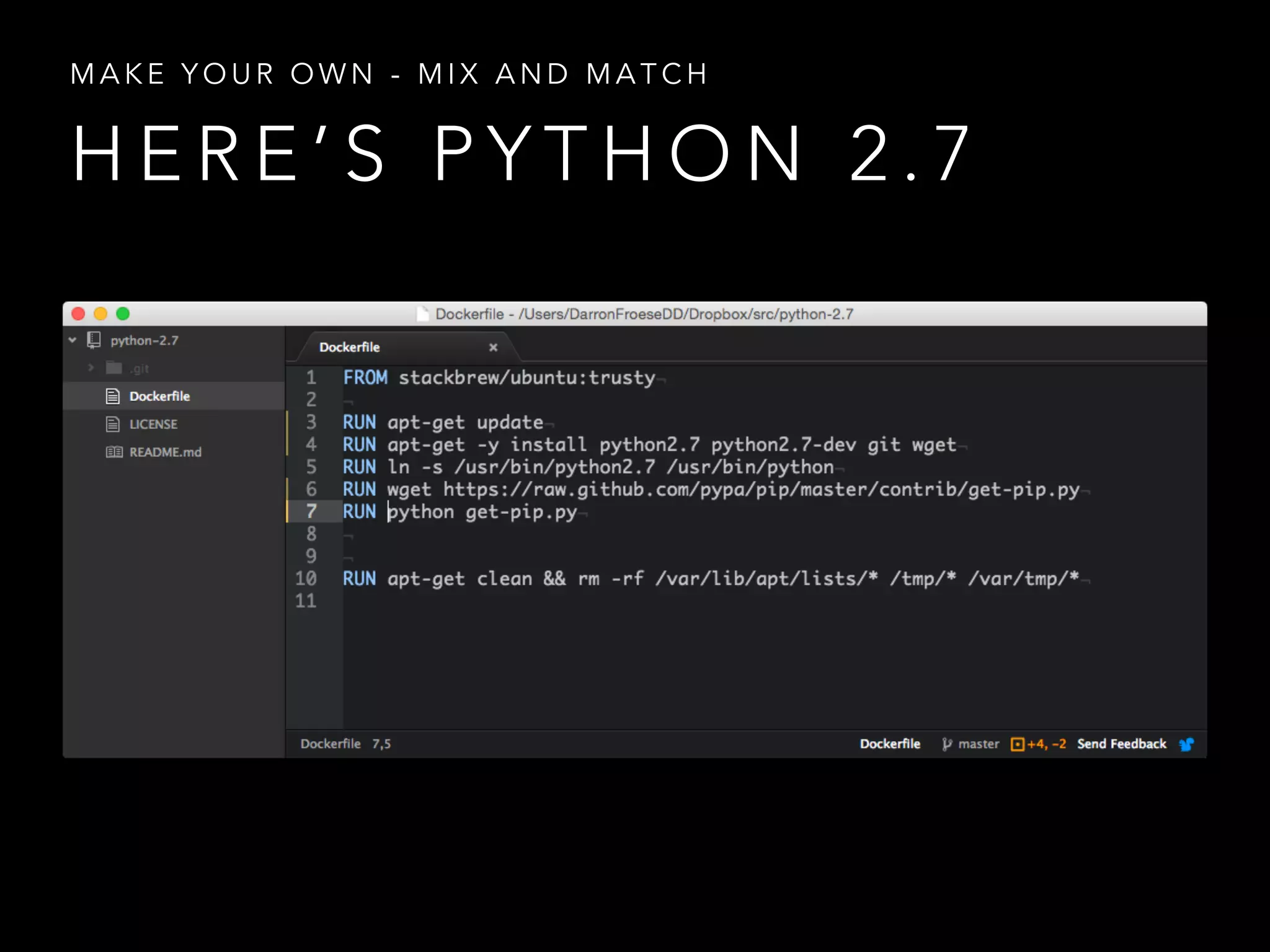Collapse the python-2.7 project folder
The height and width of the screenshot is (952, 1270).
tap(73, 340)
